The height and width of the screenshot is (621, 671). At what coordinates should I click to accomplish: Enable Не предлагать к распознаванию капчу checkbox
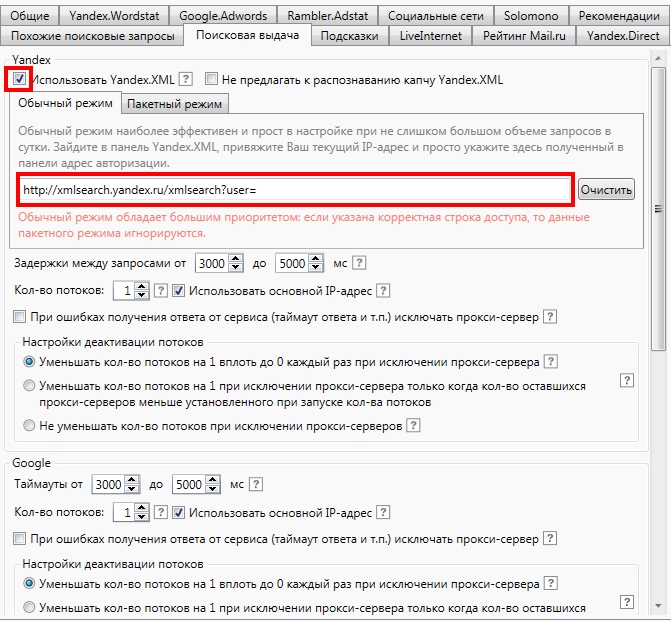click(x=211, y=79)
